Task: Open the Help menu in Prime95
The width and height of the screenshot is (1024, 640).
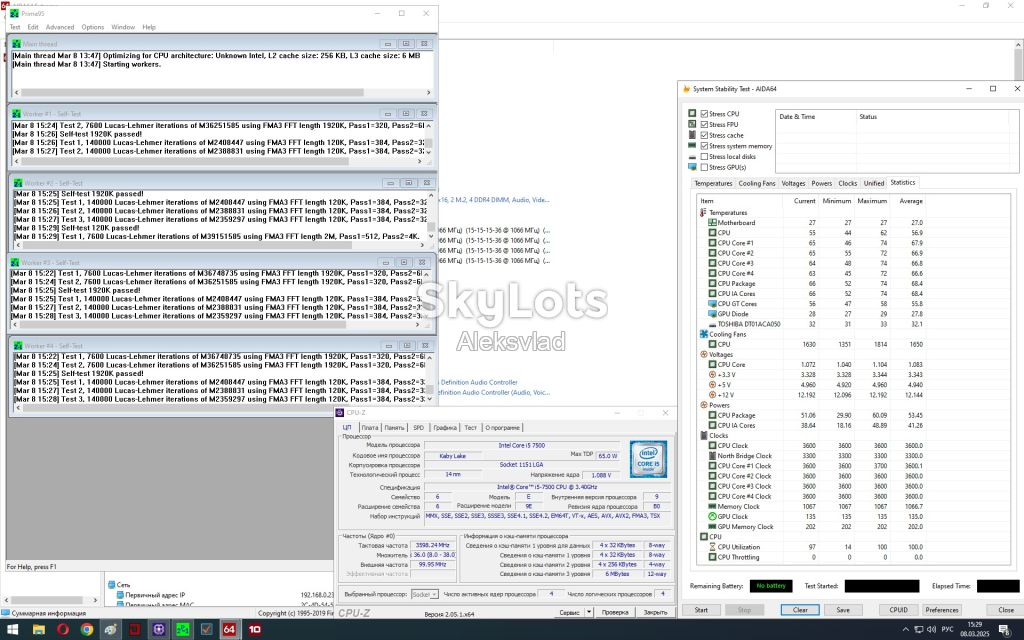Action: coord(149,27)
